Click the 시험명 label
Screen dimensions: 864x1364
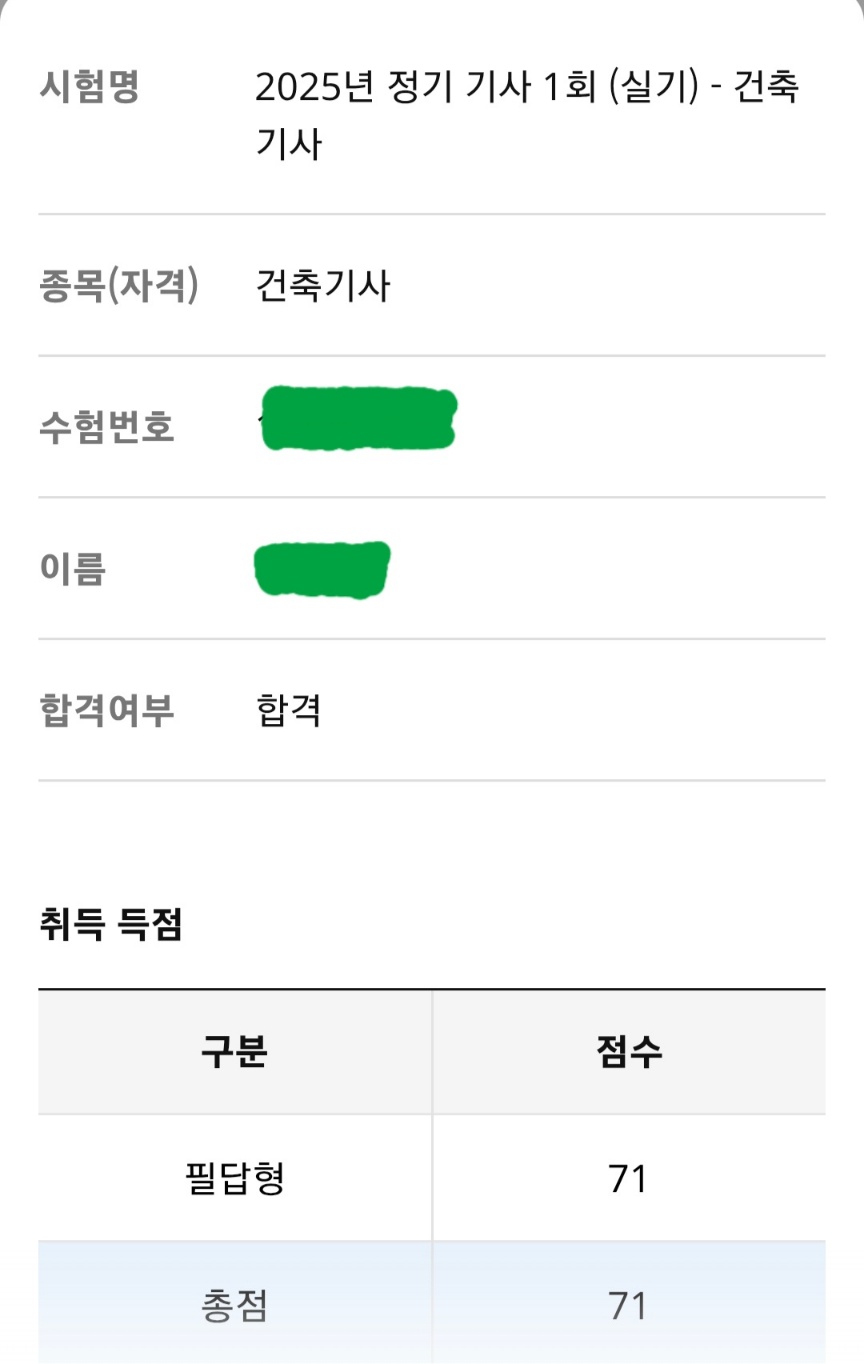pos(89,88)
